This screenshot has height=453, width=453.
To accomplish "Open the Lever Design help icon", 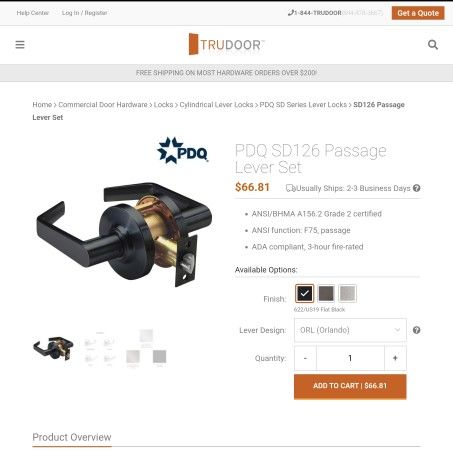I will coord(416,330).
